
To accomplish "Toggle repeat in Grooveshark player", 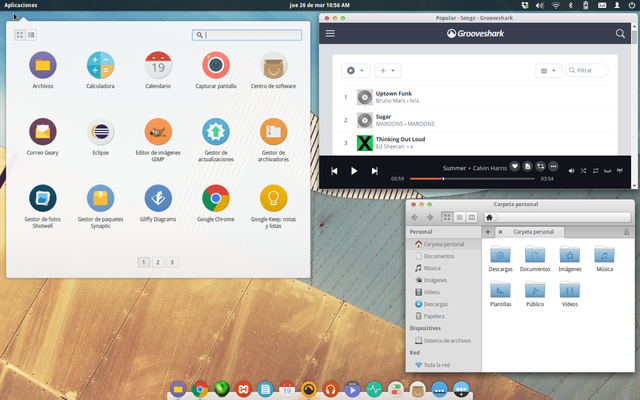I will click(596, 171).
